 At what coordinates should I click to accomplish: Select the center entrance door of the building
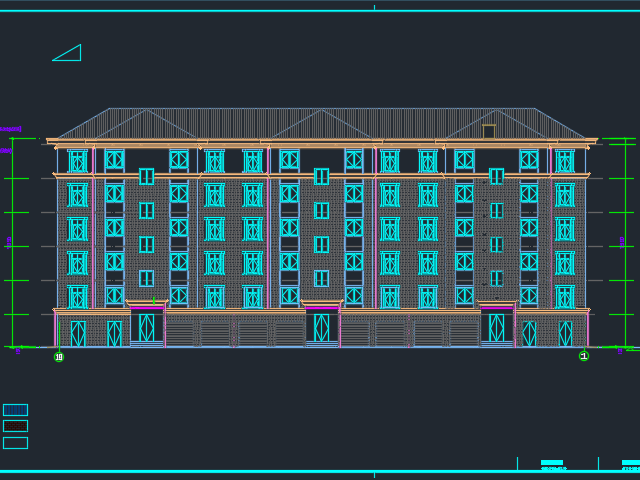pos(321,327)
